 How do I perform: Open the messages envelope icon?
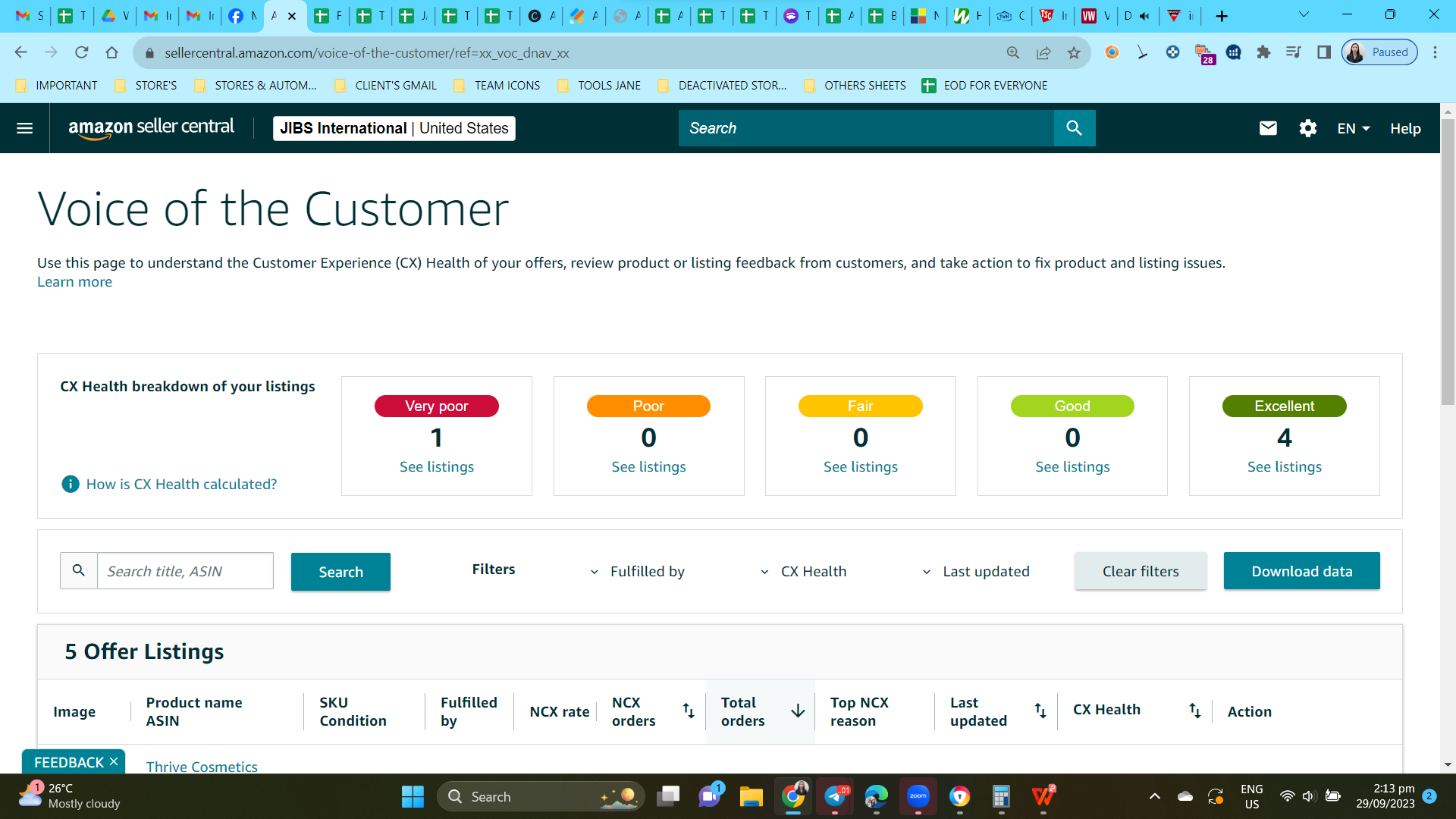click(1268, 128)
